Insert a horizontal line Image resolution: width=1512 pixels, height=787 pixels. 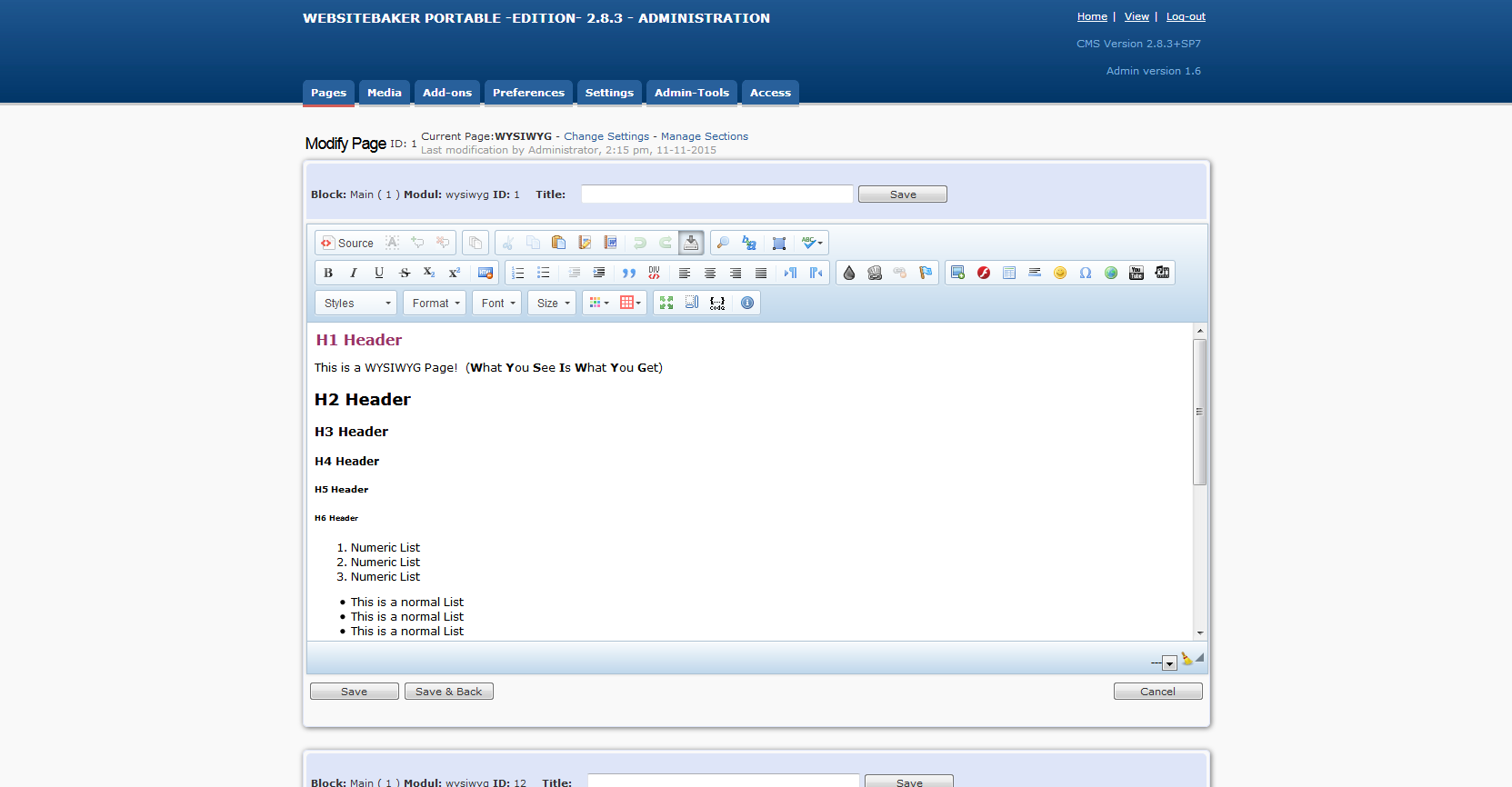pyautogui.click(x=1035, y=273)
